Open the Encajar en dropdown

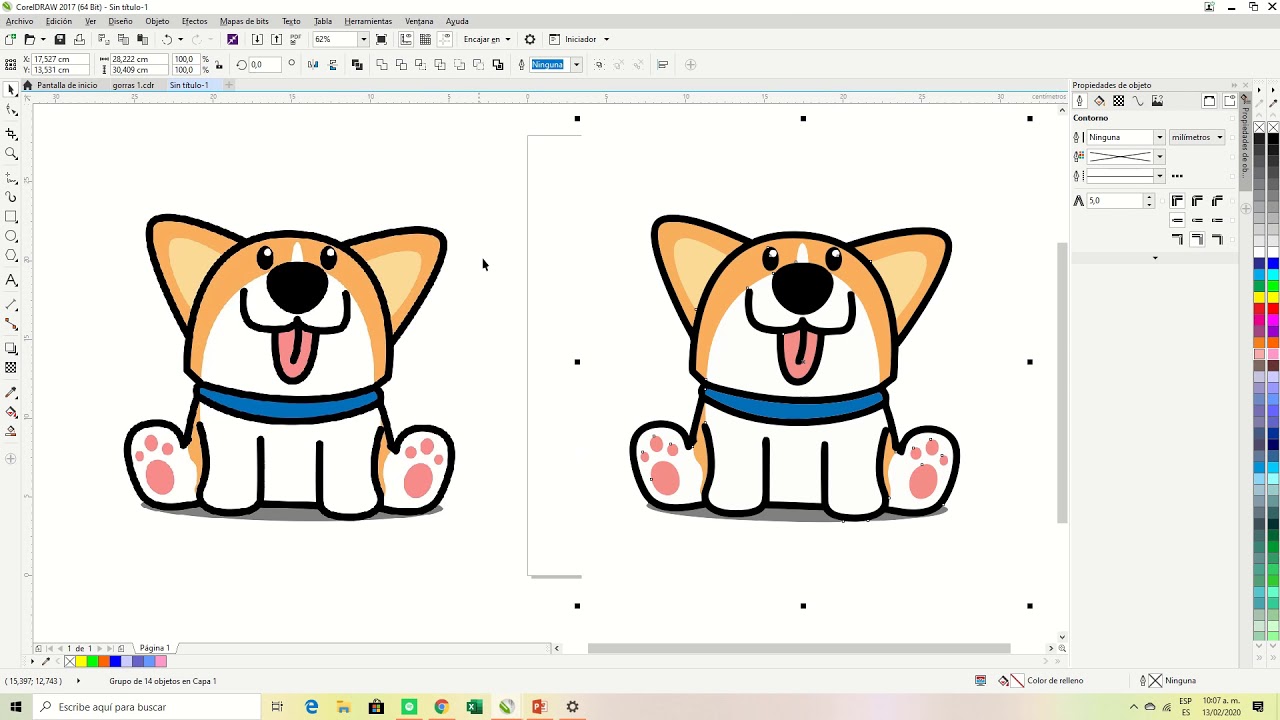click(488, 39)
